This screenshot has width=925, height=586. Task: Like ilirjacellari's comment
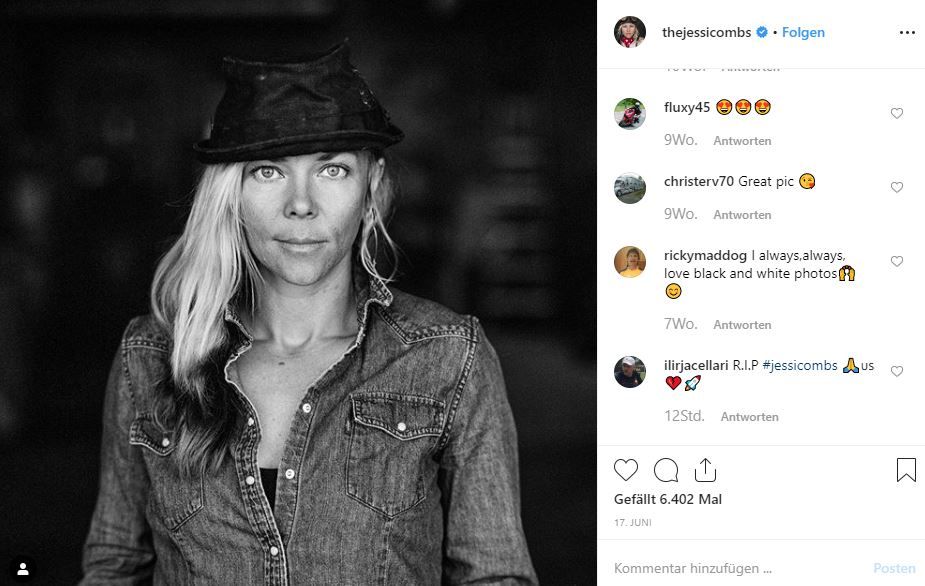pos(897,371)
